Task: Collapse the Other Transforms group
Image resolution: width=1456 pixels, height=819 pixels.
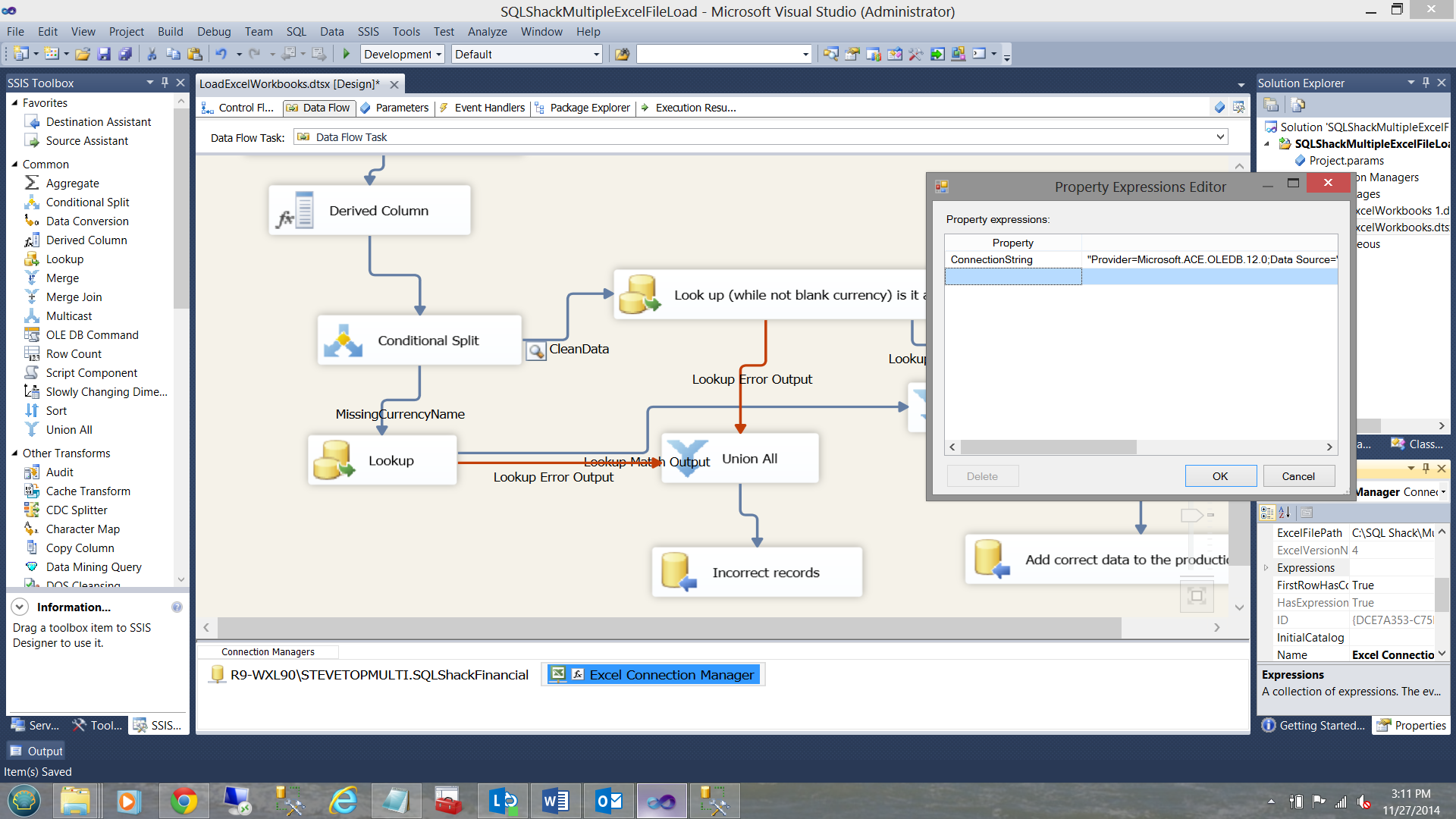Action: click(14, 453)
